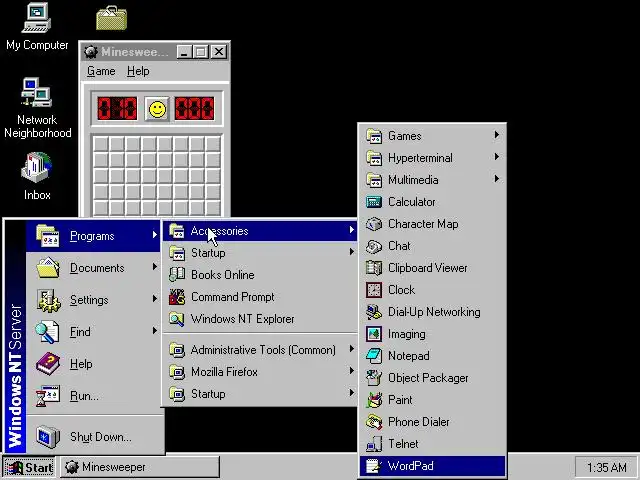Expand the Settings submenu arrow
Image resolution: width=640 pixels, height=480 pixels.
pyautogui.click(x=155, y=299)
